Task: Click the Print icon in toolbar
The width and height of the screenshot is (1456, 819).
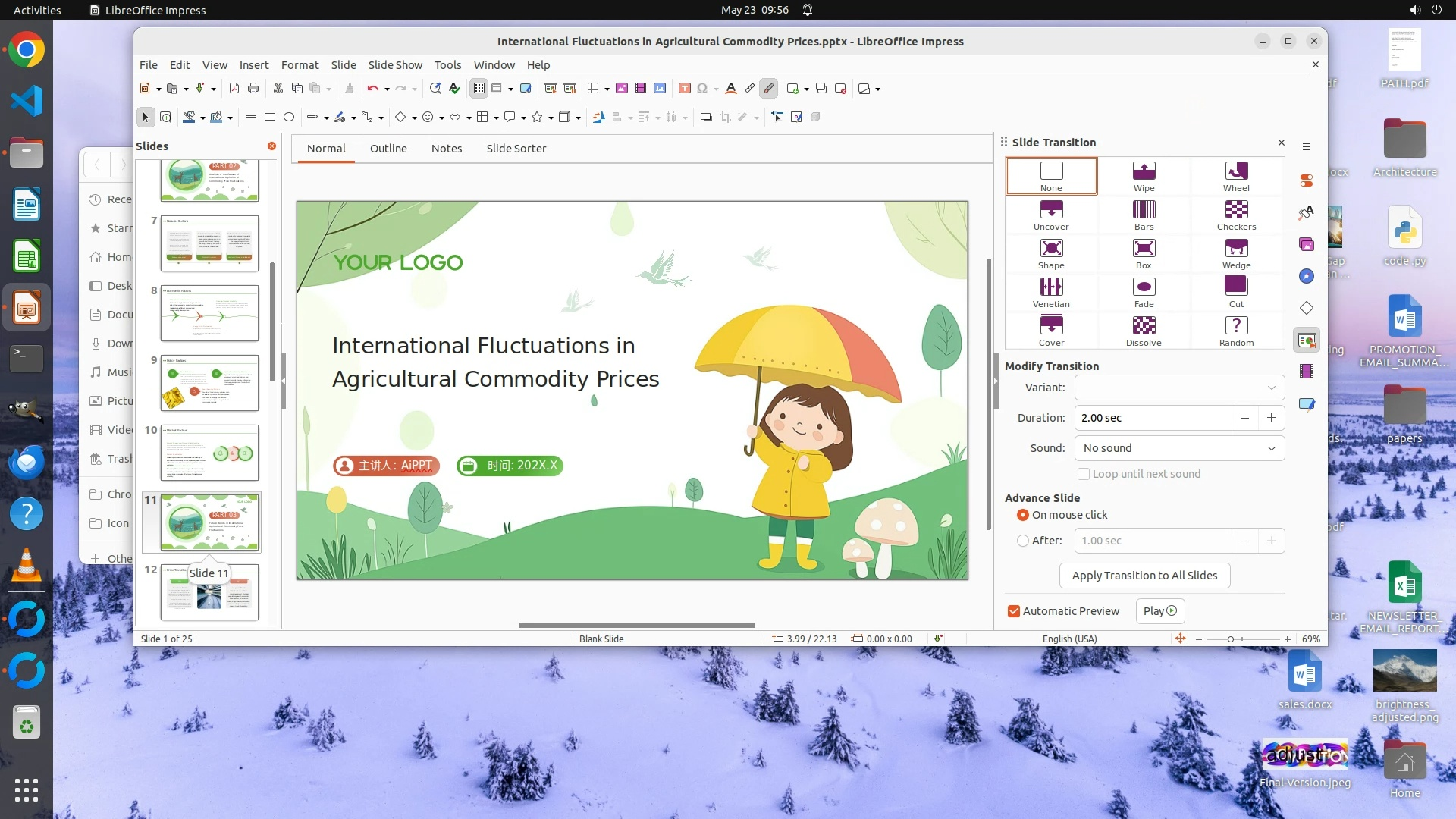Action: pyautogui.click(x=253, y=89)
